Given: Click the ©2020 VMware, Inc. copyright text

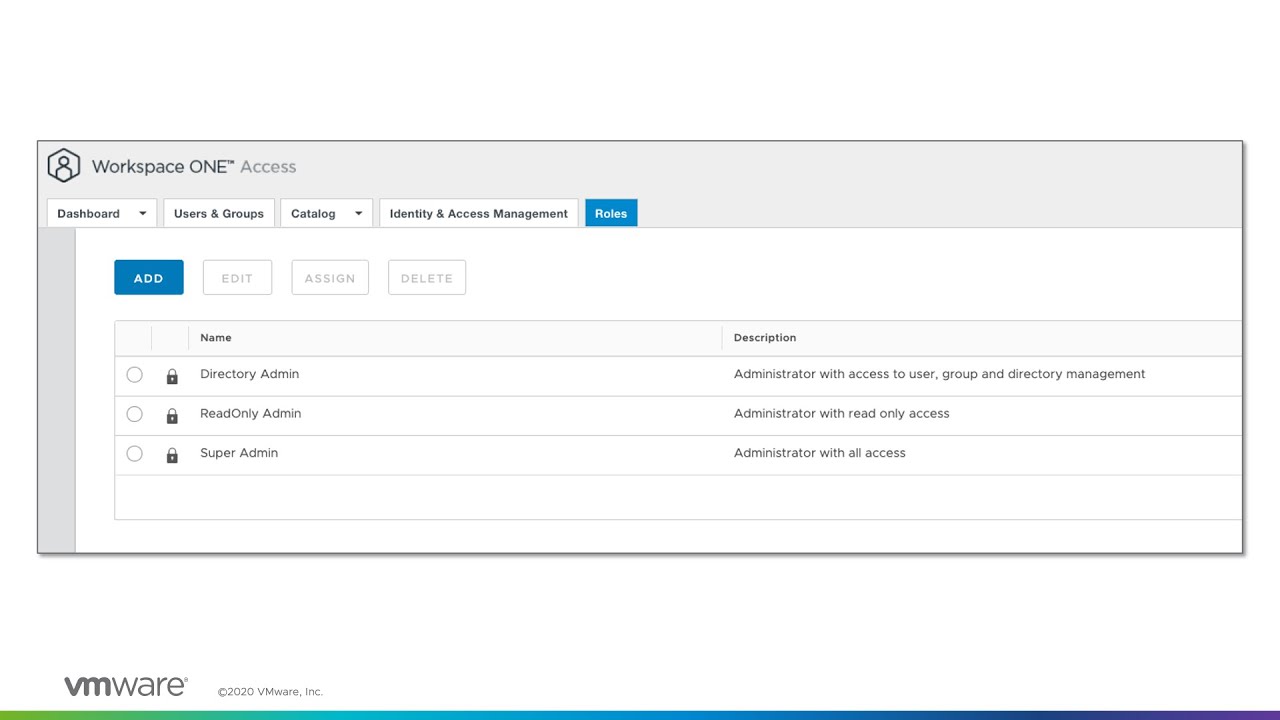Looking at the screenshot, I should (270, 692).
